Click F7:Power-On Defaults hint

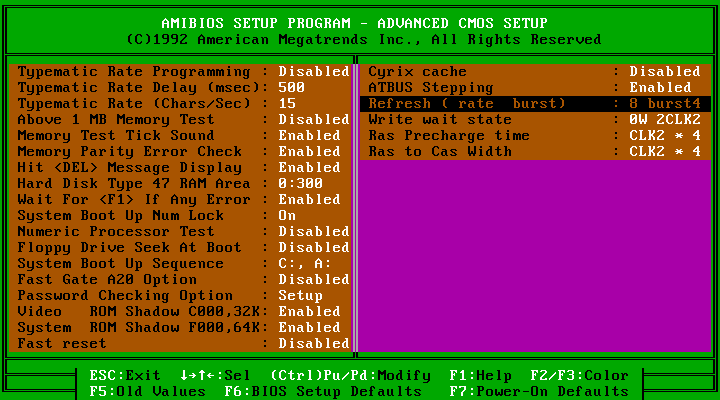(x=538, y=391)
